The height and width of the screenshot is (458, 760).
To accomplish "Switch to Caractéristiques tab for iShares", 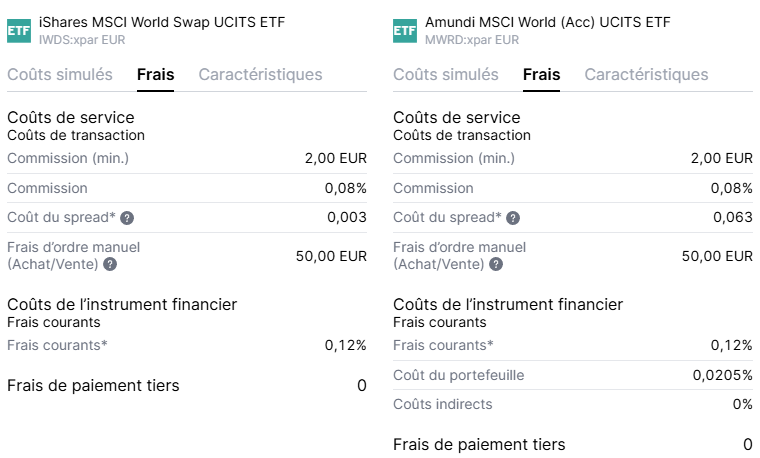I will [x=260, y=75].
